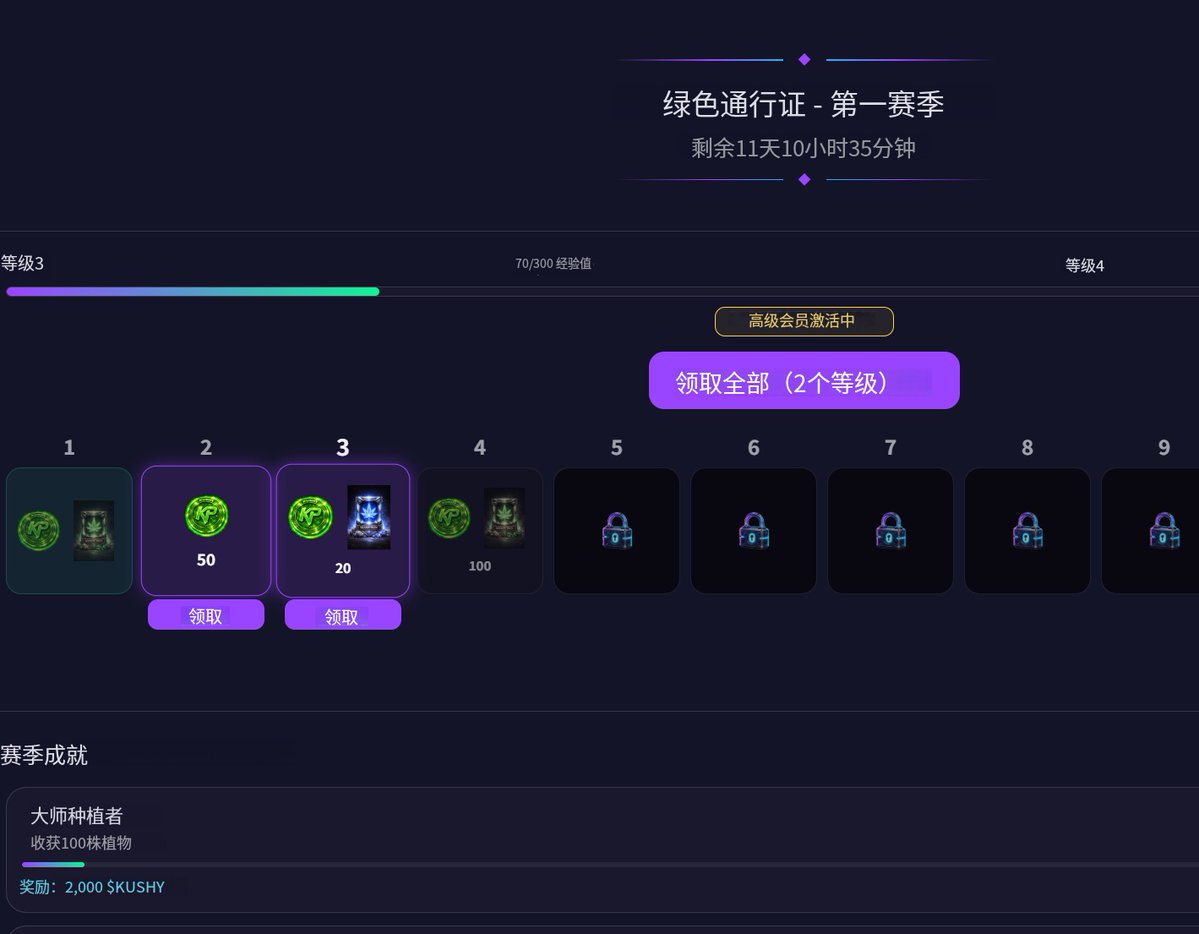Click the 等级4 label

1084,265
